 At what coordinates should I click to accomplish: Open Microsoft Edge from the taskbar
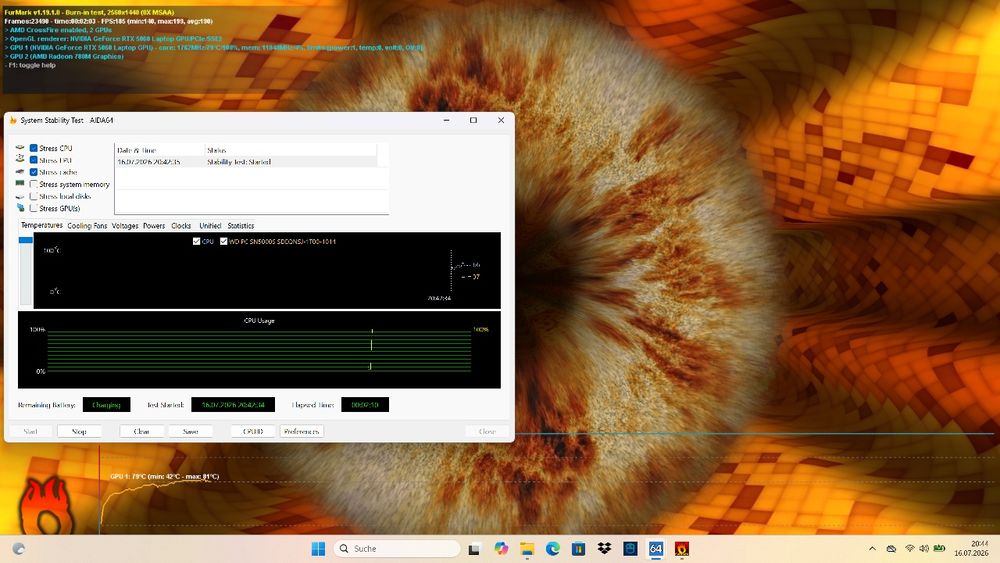pyautogui.click(x=553, y=548)
